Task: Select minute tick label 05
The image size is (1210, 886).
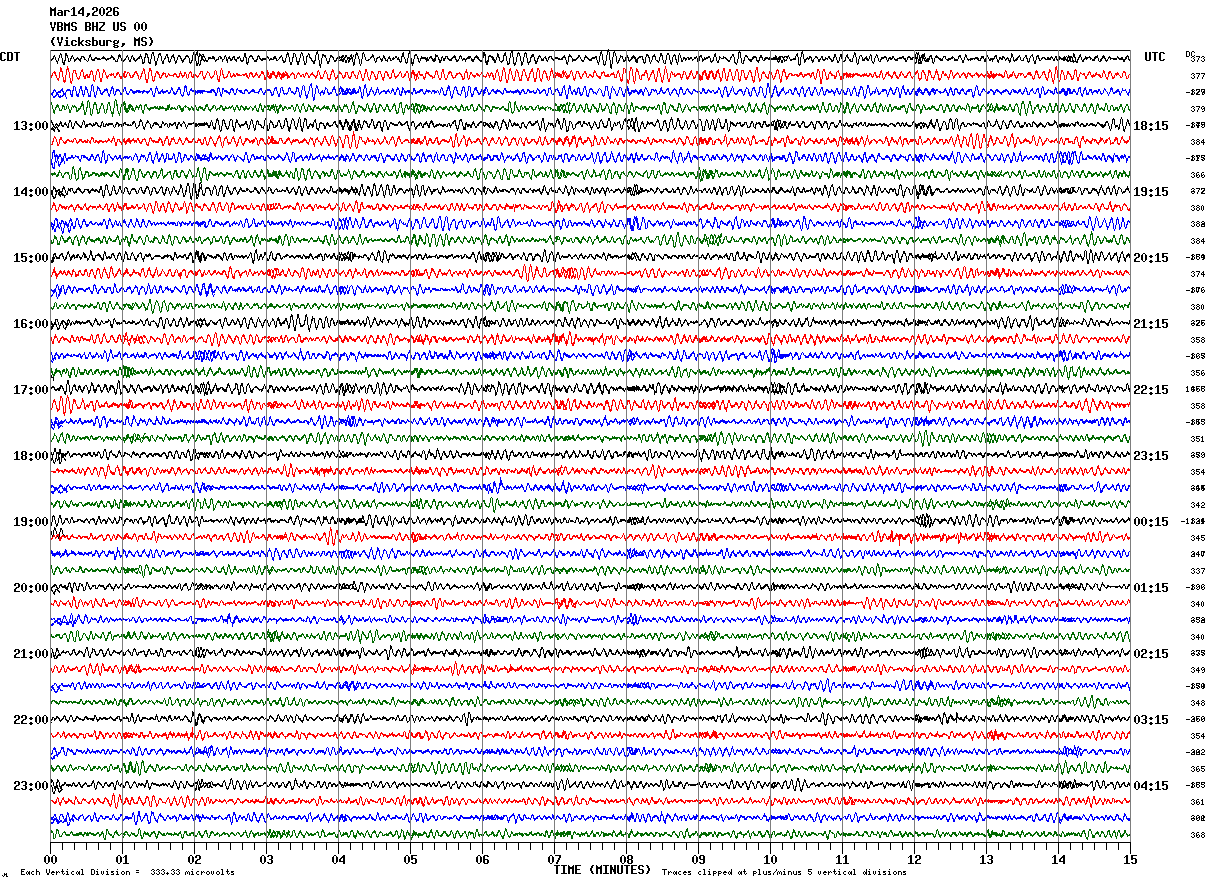Action: (410, 859)
